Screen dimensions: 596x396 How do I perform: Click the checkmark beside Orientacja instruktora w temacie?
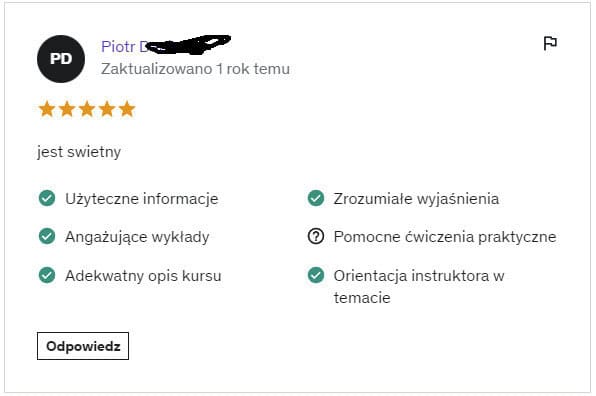(316, 275)
